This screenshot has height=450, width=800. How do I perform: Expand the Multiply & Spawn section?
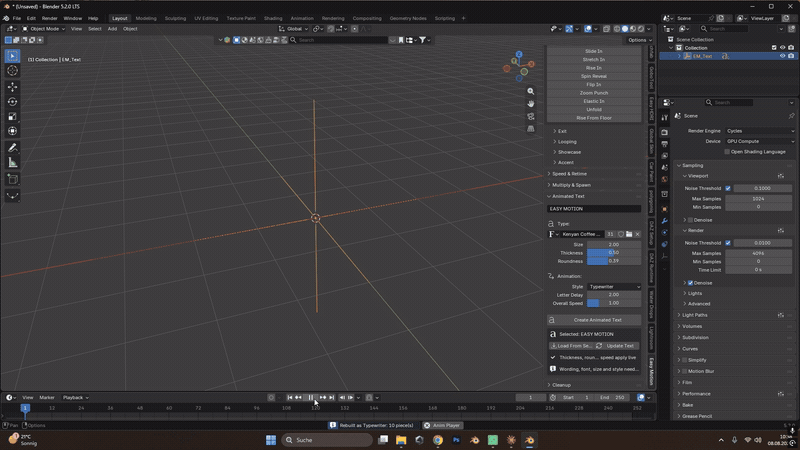(571, 185)
